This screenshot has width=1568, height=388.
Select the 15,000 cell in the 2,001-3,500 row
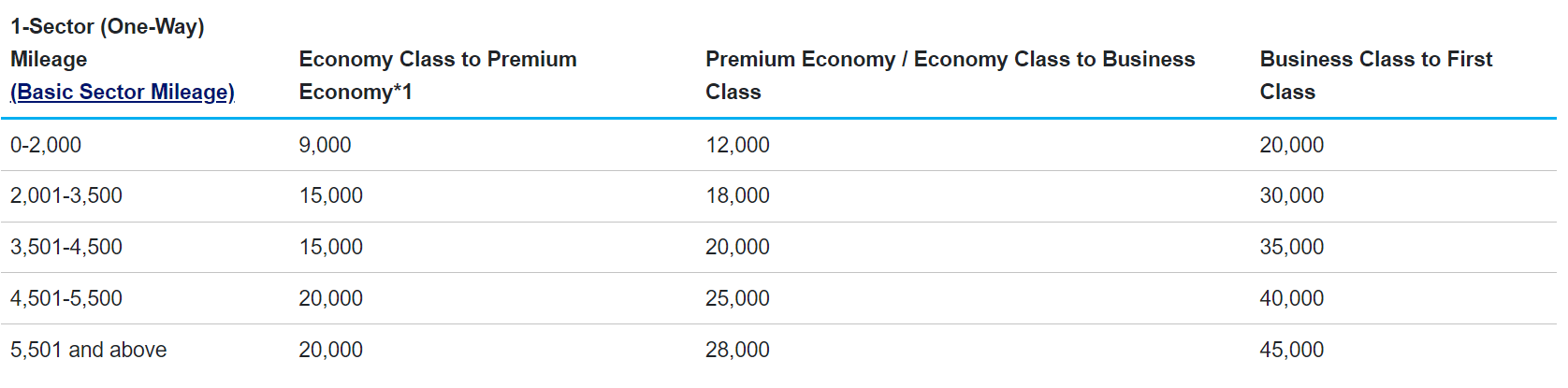pyautogui.click(x=330, y=195)
